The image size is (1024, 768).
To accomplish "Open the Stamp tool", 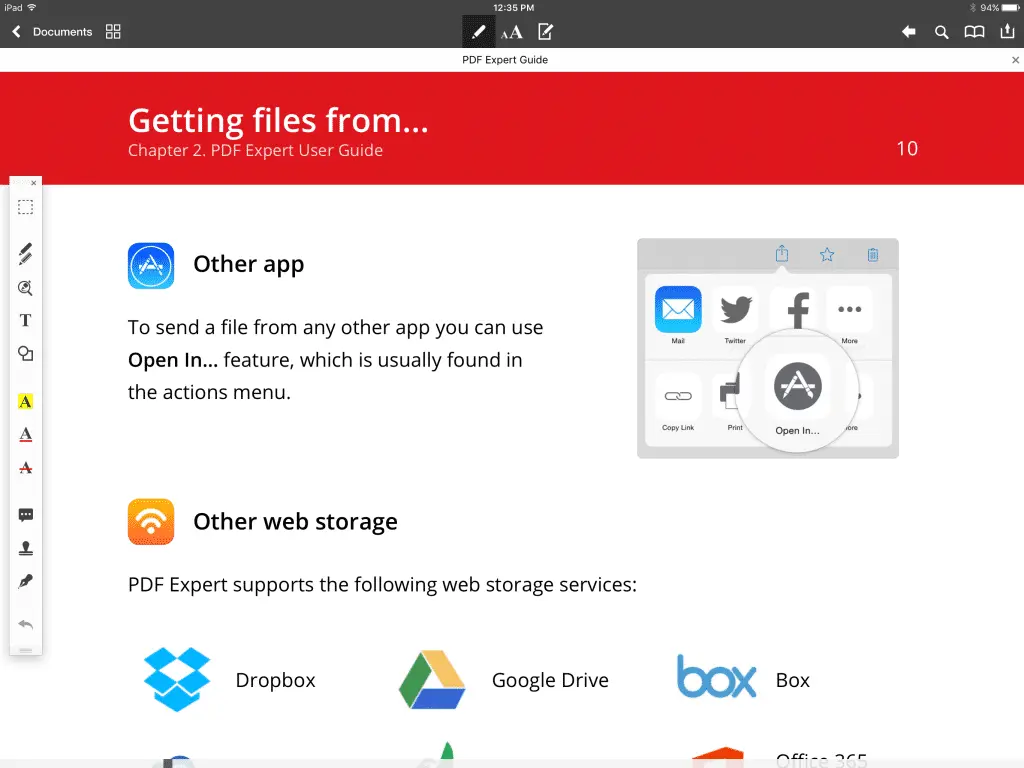I will [x=26, y=548].
